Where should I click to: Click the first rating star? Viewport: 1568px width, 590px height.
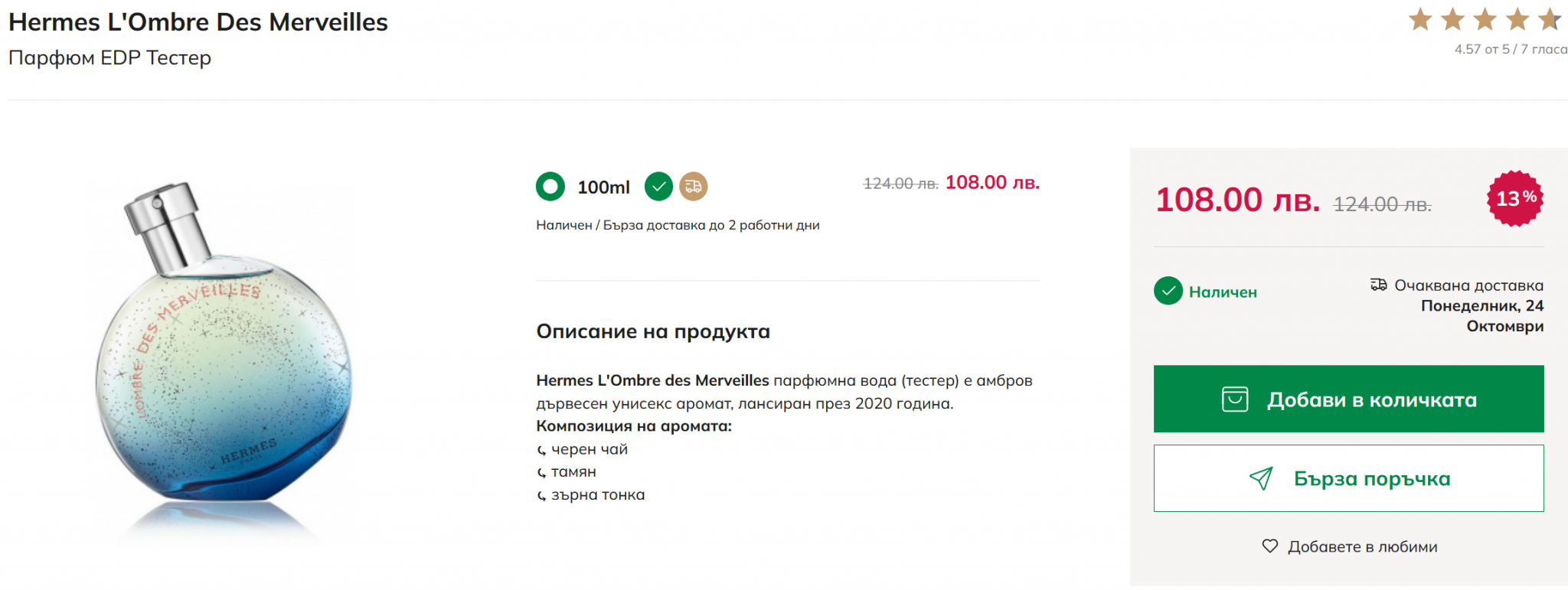pos(1420,20)
